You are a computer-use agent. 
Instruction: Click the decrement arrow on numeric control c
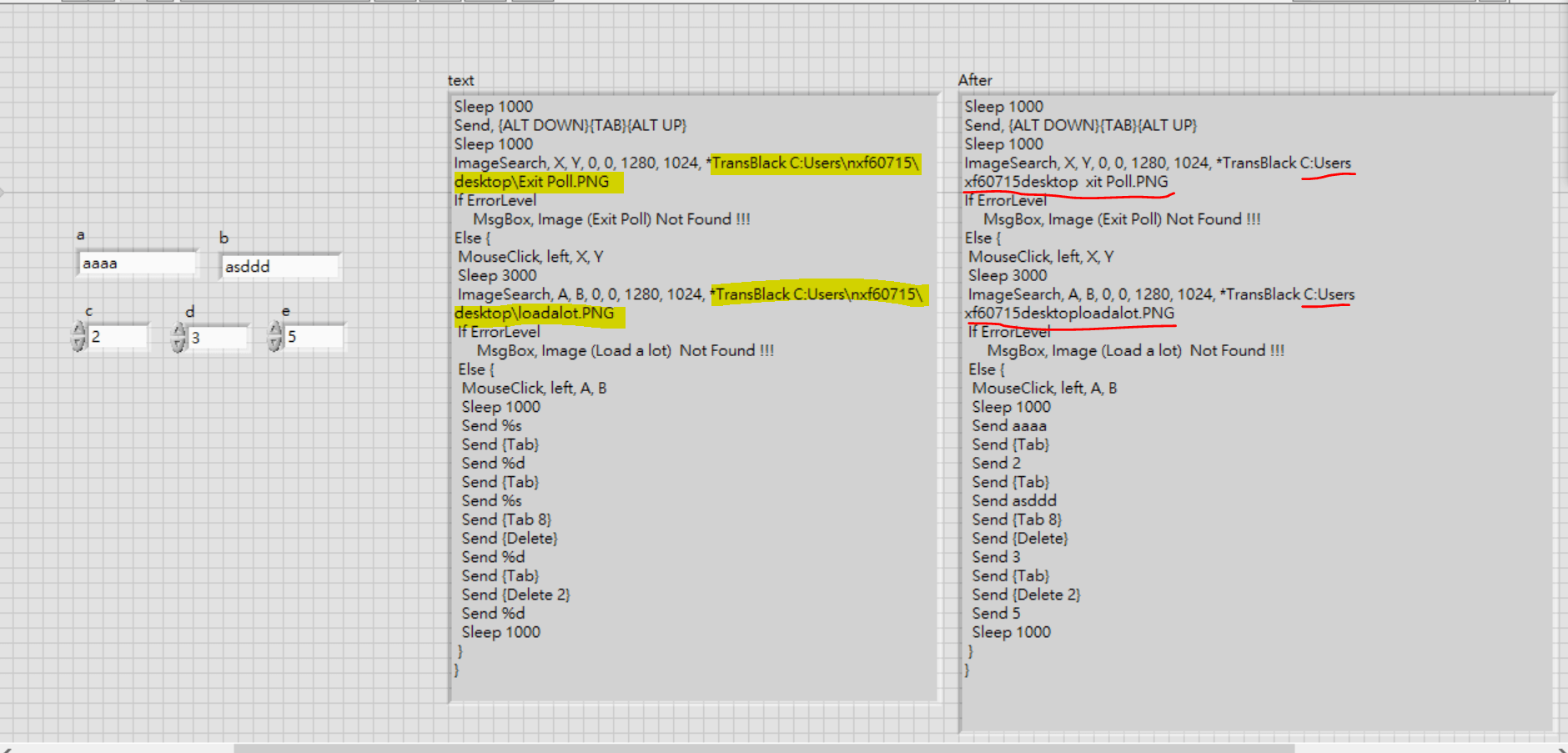pos(78,342)
